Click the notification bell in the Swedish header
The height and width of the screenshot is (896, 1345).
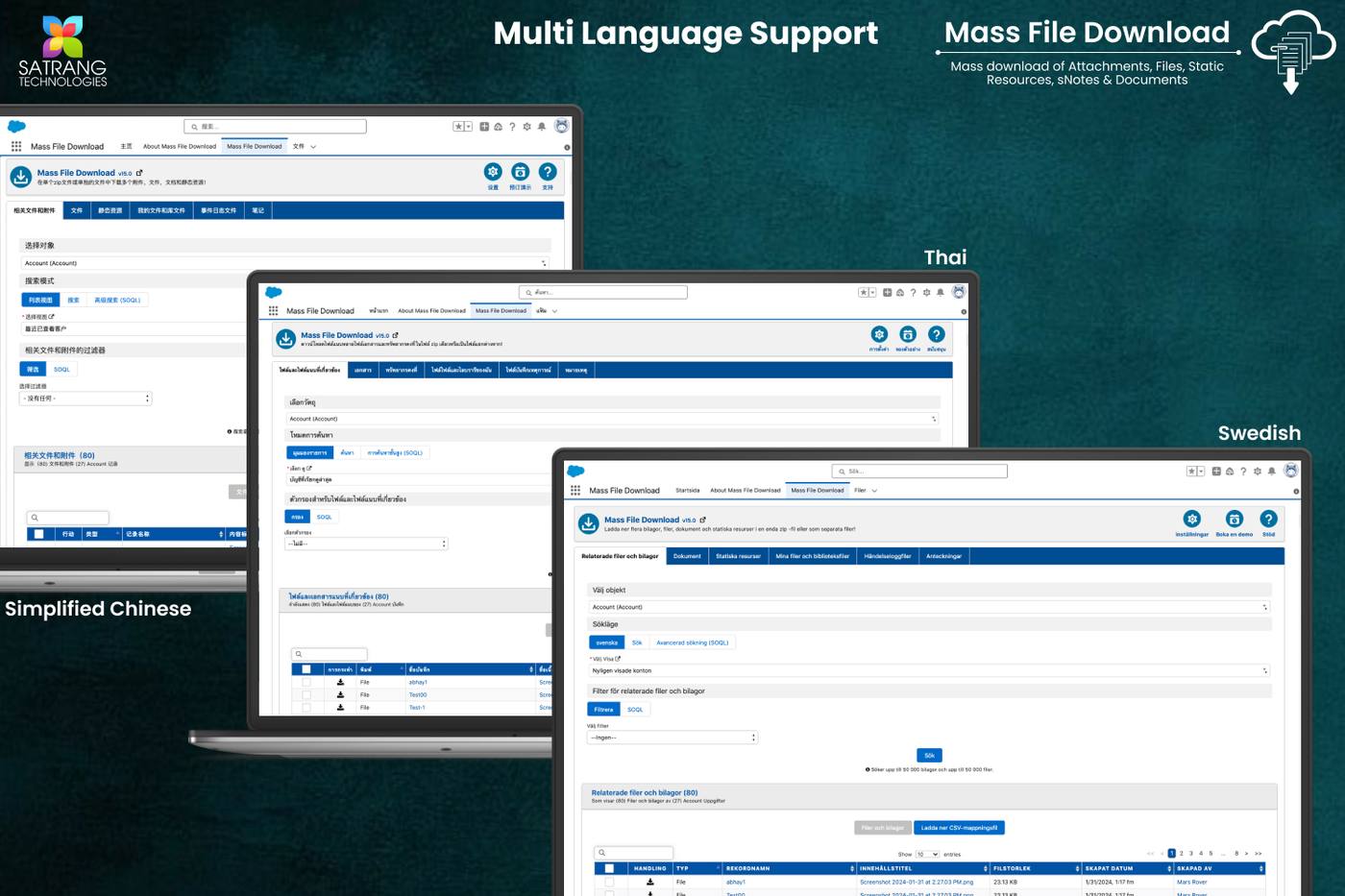pyautogui.click(x=1272, y=472)
